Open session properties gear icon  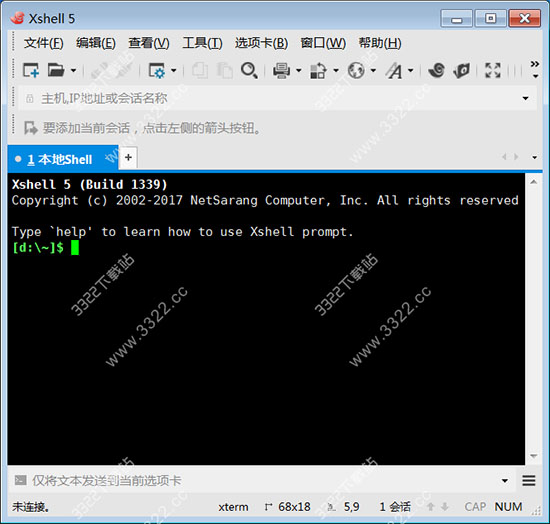coord(156,70)
